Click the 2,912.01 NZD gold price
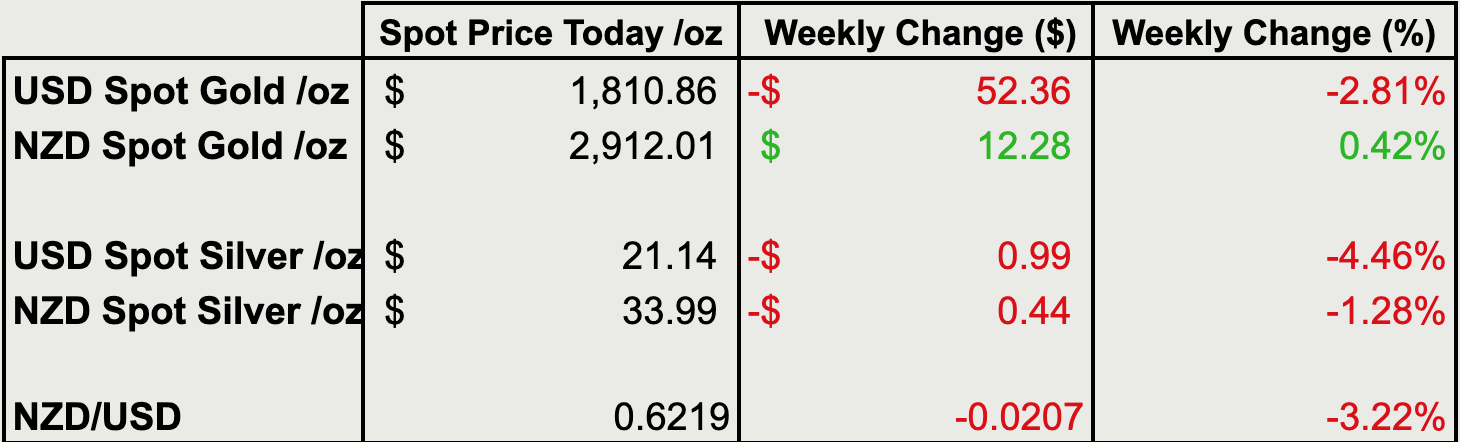1460x442 pixels. [x=644, y=147]
